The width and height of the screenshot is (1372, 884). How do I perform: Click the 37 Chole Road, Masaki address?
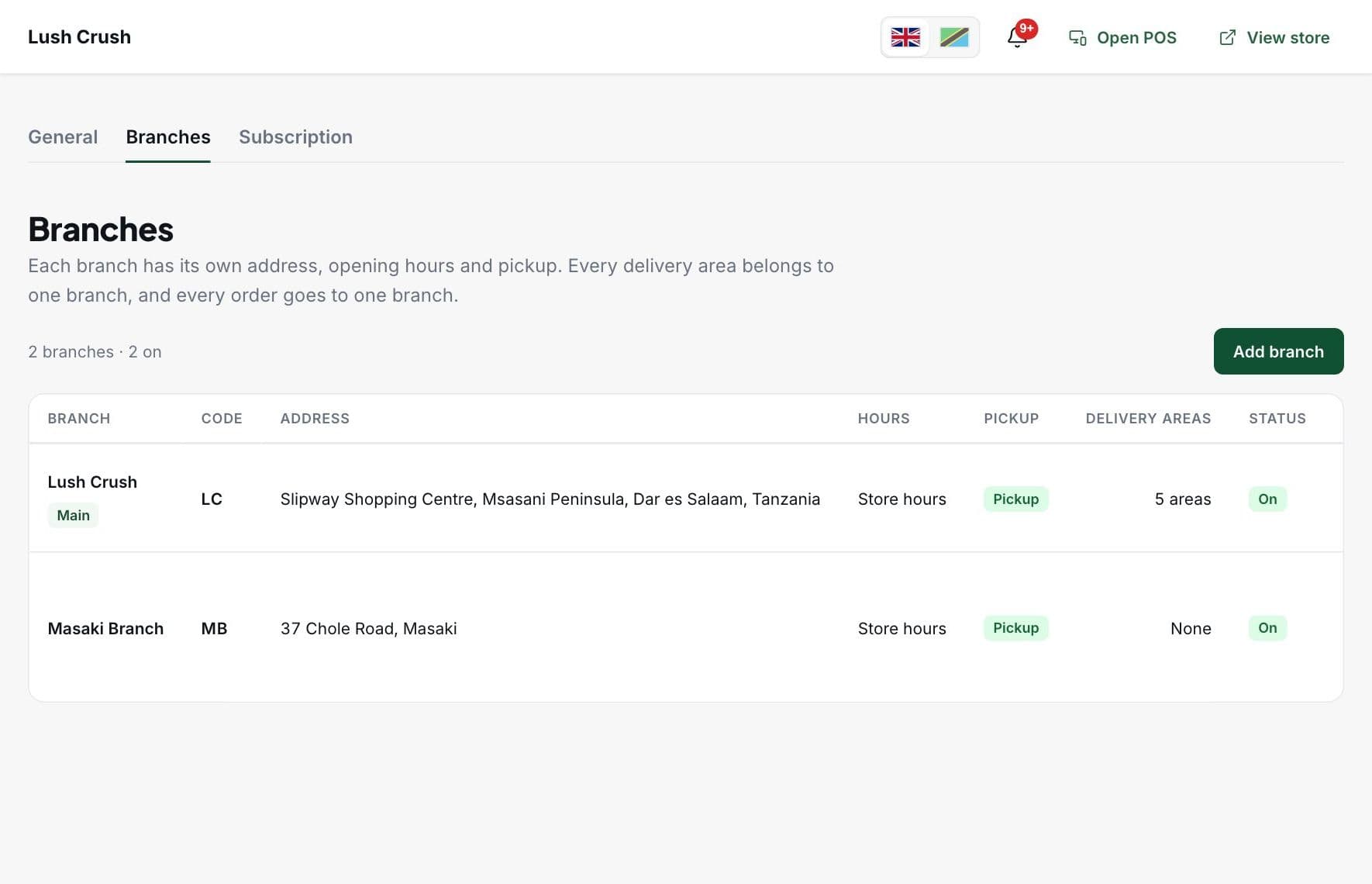368,629
